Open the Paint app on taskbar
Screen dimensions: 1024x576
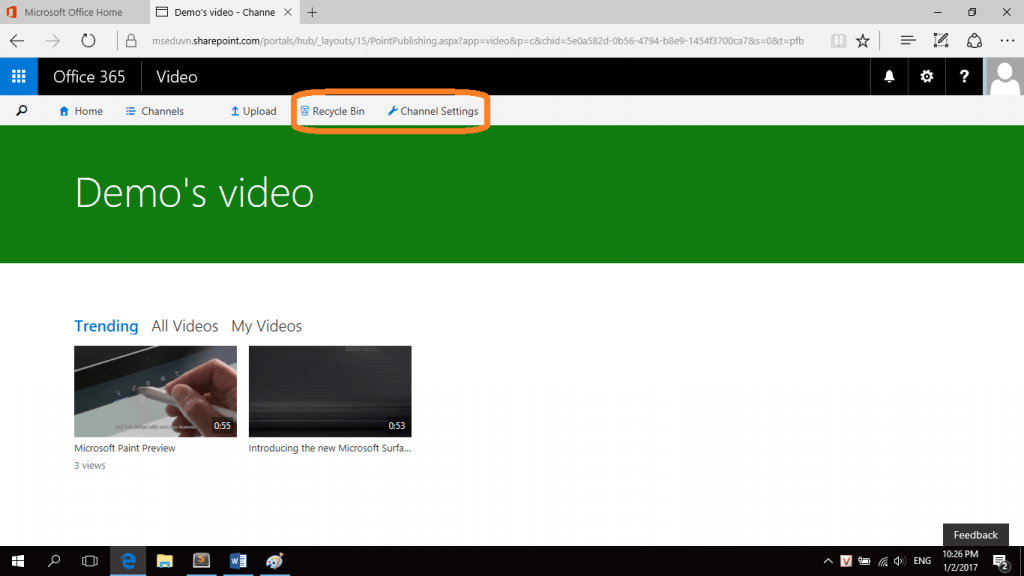(274, 561)
